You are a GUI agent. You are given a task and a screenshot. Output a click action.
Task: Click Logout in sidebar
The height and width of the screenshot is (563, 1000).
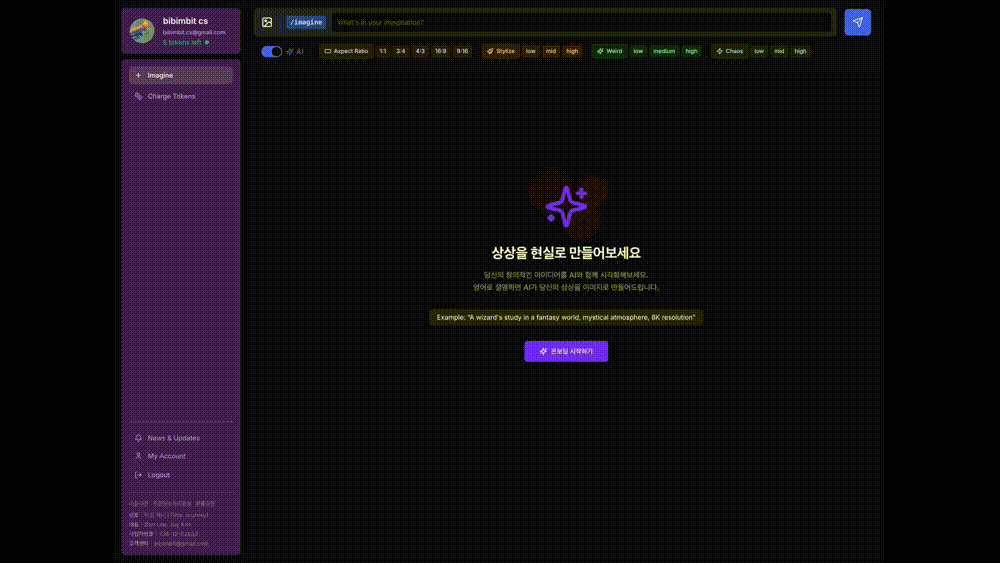[181, 475]
